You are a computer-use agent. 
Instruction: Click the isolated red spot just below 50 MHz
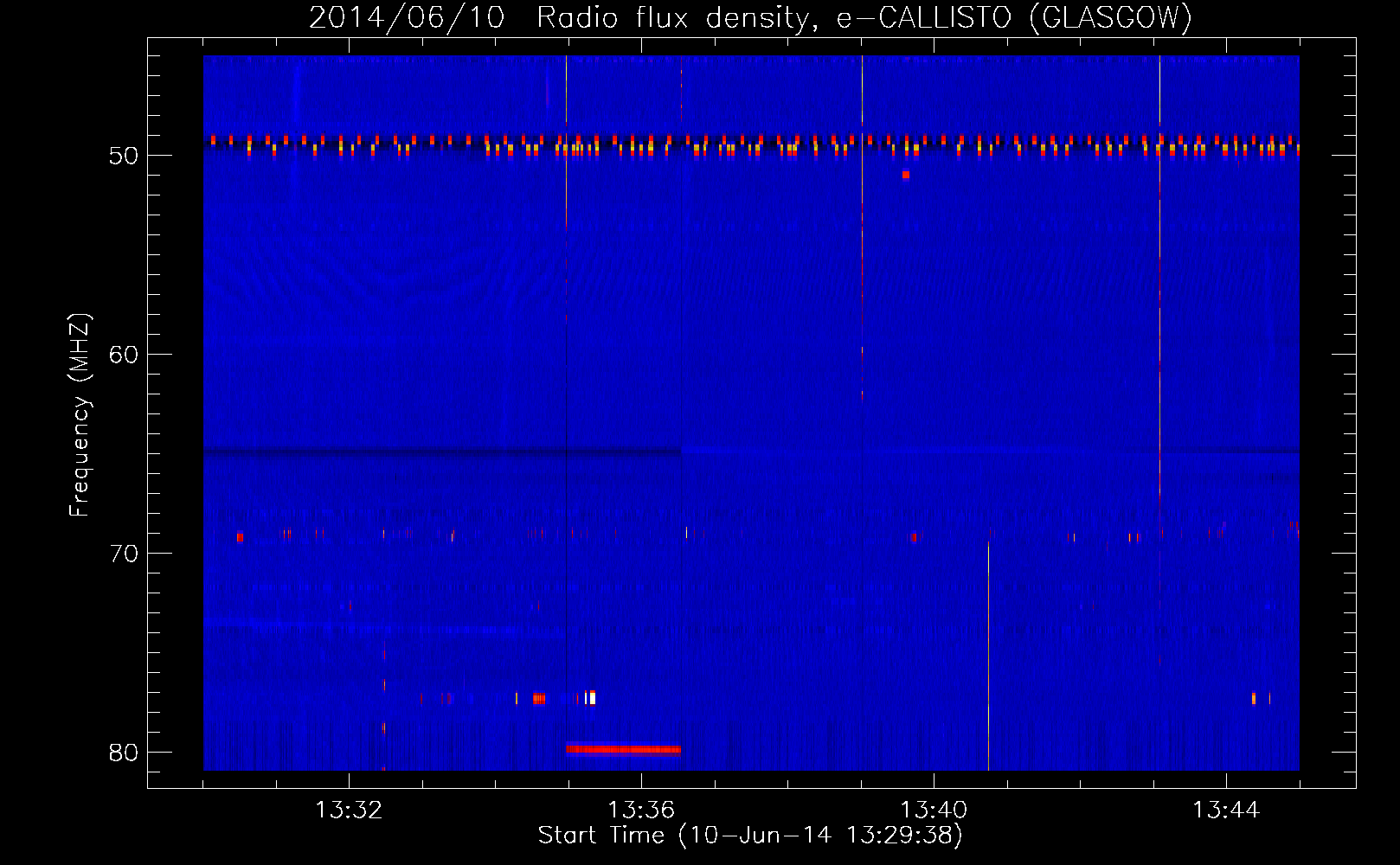(906, 175)
